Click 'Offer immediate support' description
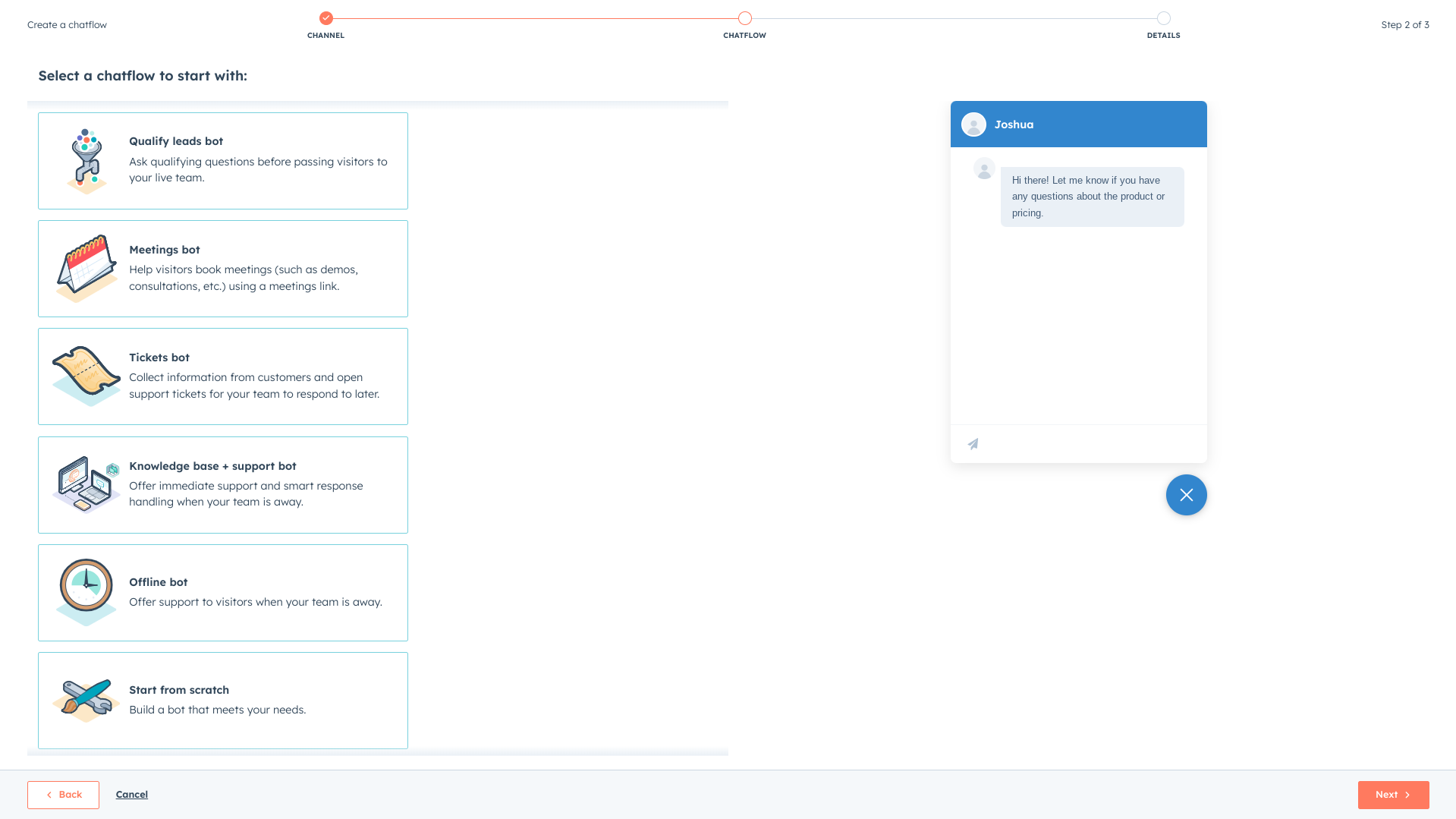This screenshot has width=1456, height=819. pos(246,494)
